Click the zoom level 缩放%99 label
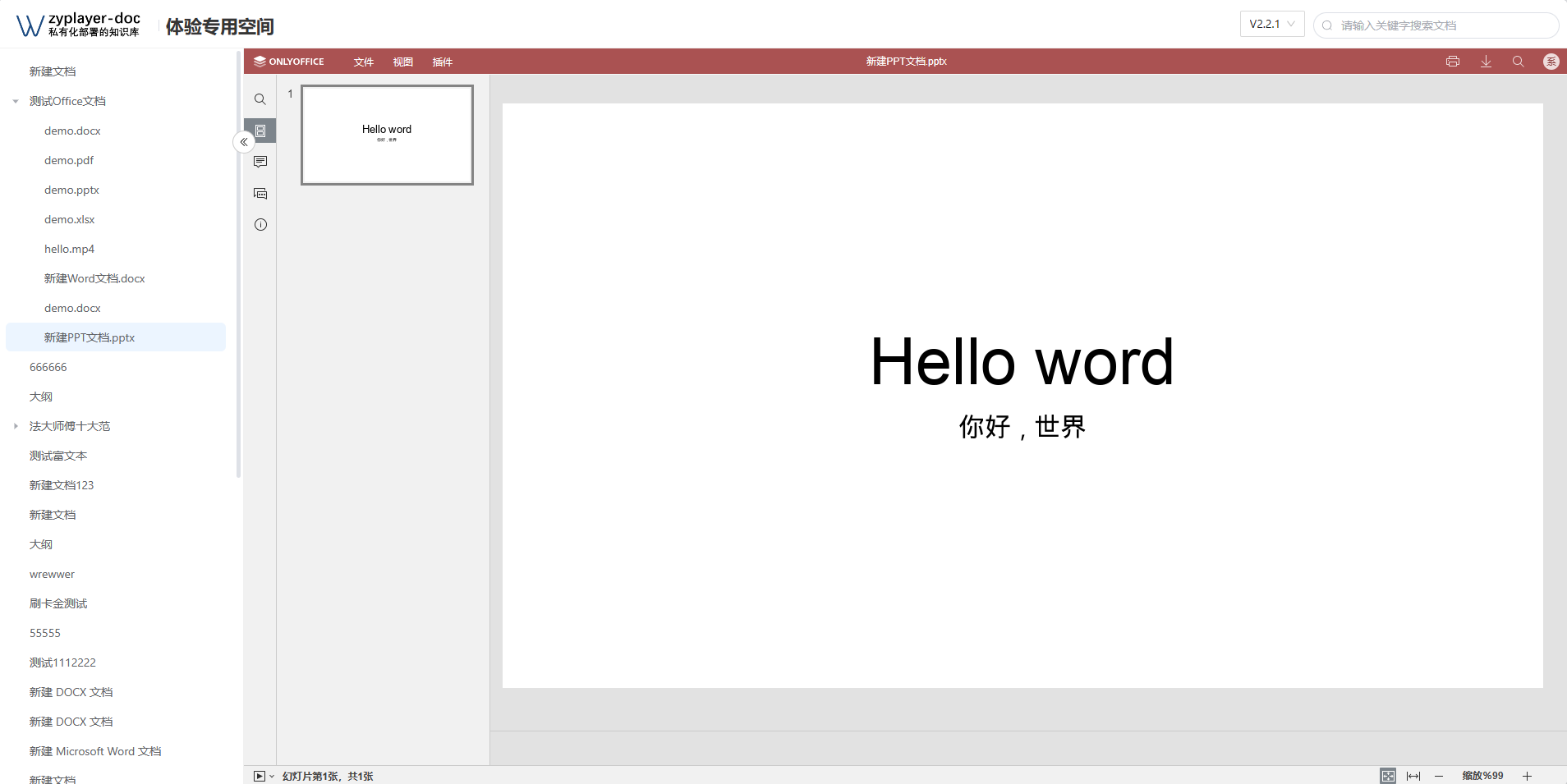Viewport: 1567px width, 784px height. coord(1482,776)
